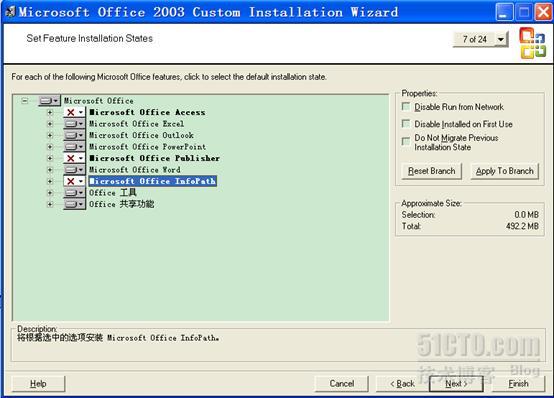Image resolution: width=554 pixels, height=398 pixels.
Task: Expand the Office 工具 node
Action: coord(50,193)
